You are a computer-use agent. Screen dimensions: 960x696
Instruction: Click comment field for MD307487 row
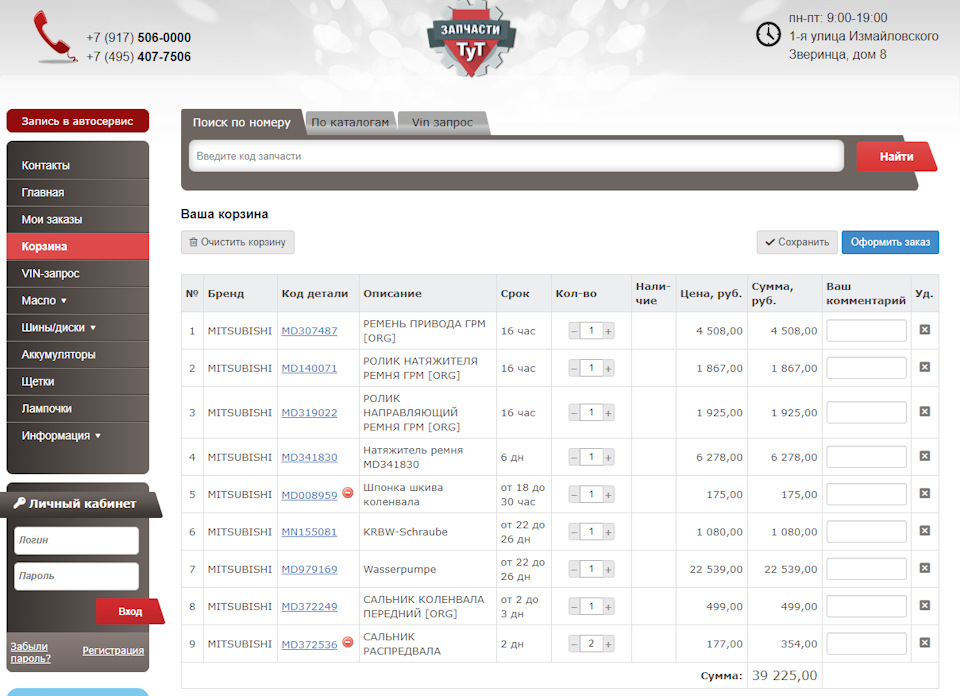point(866,331)
